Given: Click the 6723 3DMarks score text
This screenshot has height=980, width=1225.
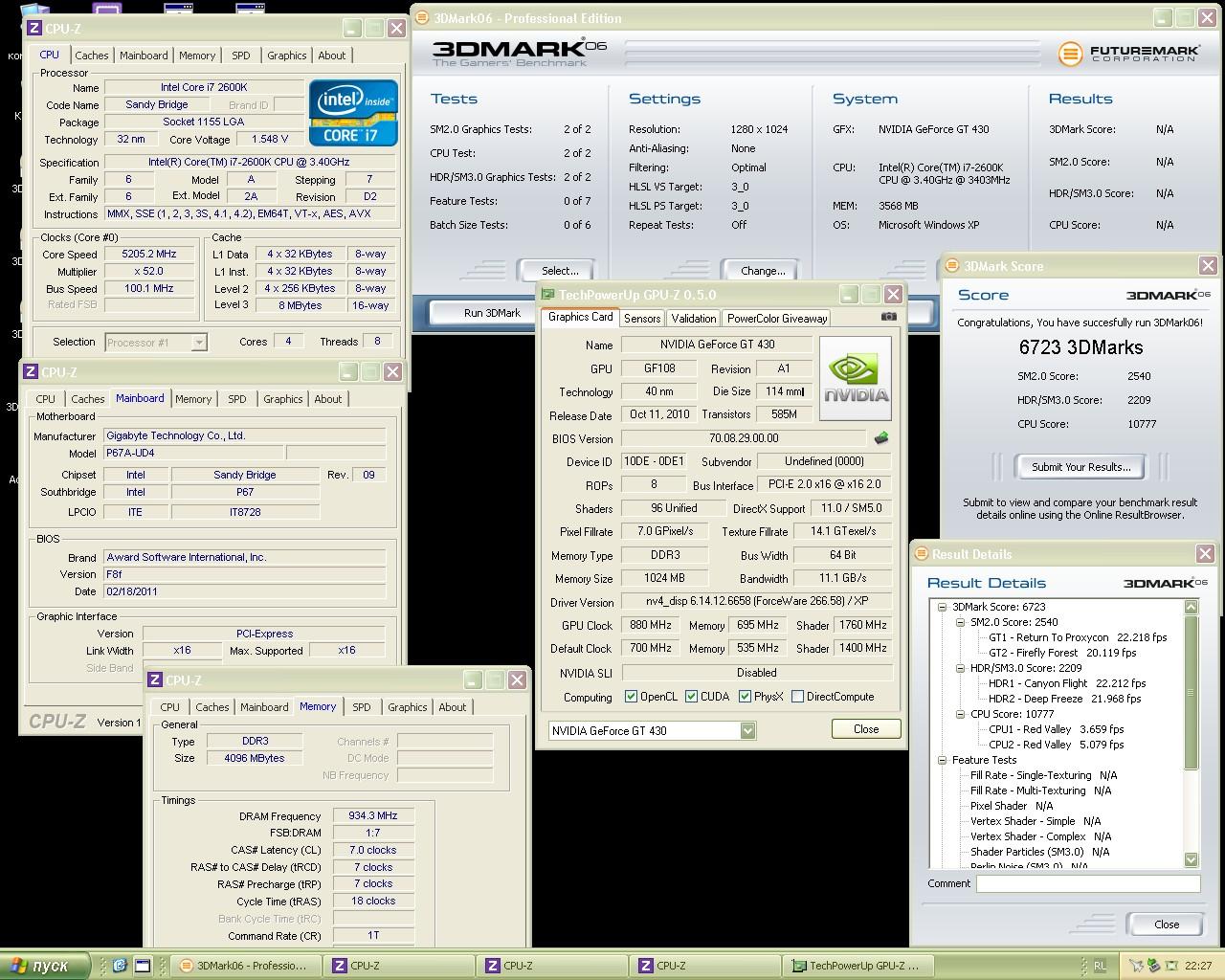Looking at the screenshot, I should 1080,347.
